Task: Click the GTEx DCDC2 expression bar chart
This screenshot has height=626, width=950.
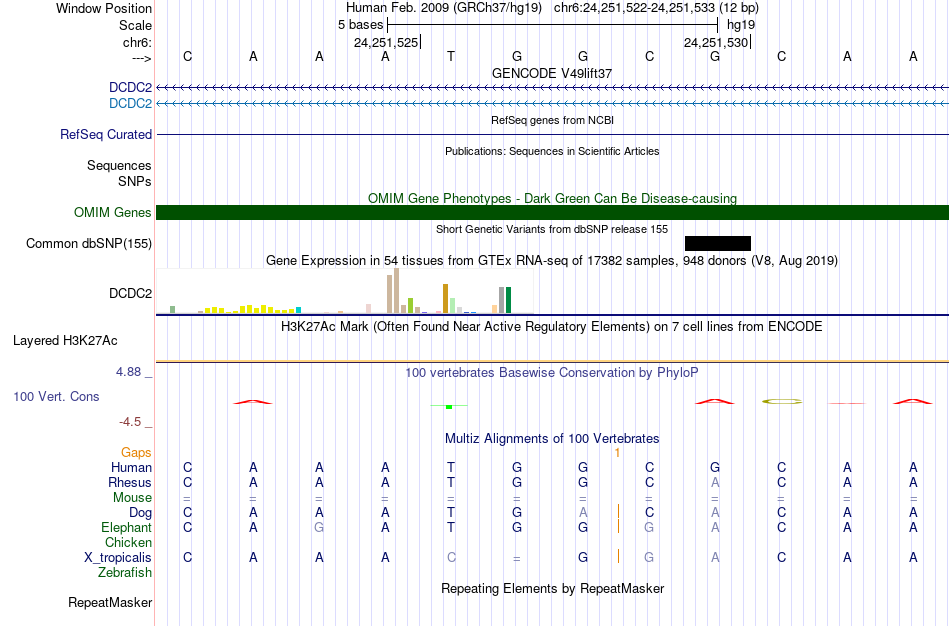Action: [345, 291]
